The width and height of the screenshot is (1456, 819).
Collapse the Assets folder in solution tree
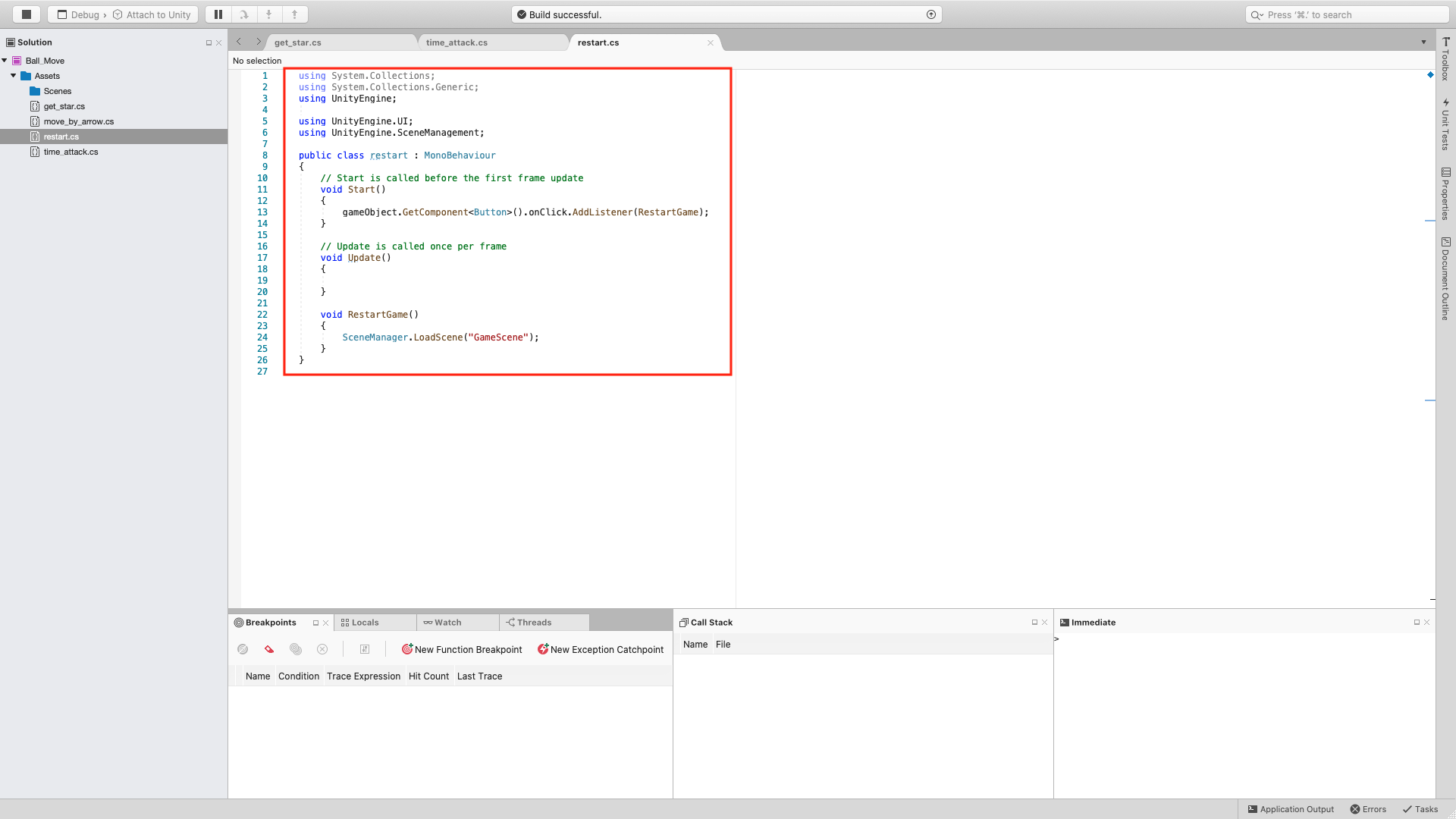(14, 76)
